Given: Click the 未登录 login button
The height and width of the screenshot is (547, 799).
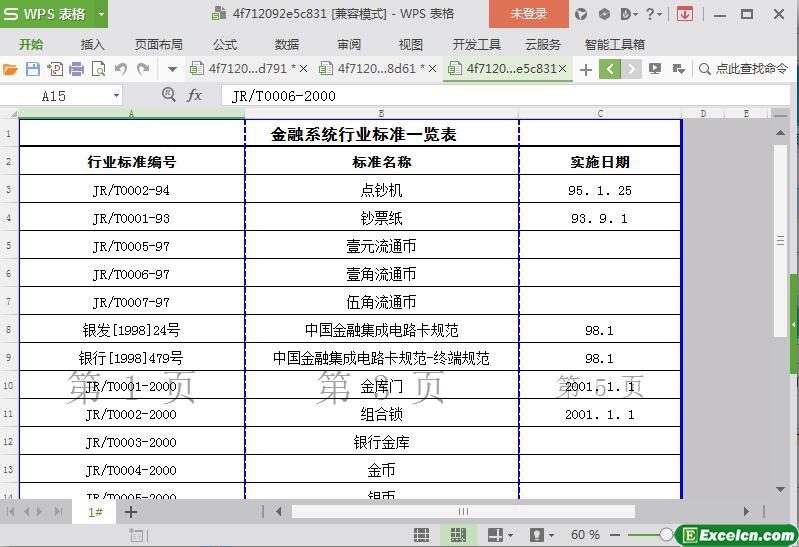Looking at the screenshot, I should click(528, 14).
